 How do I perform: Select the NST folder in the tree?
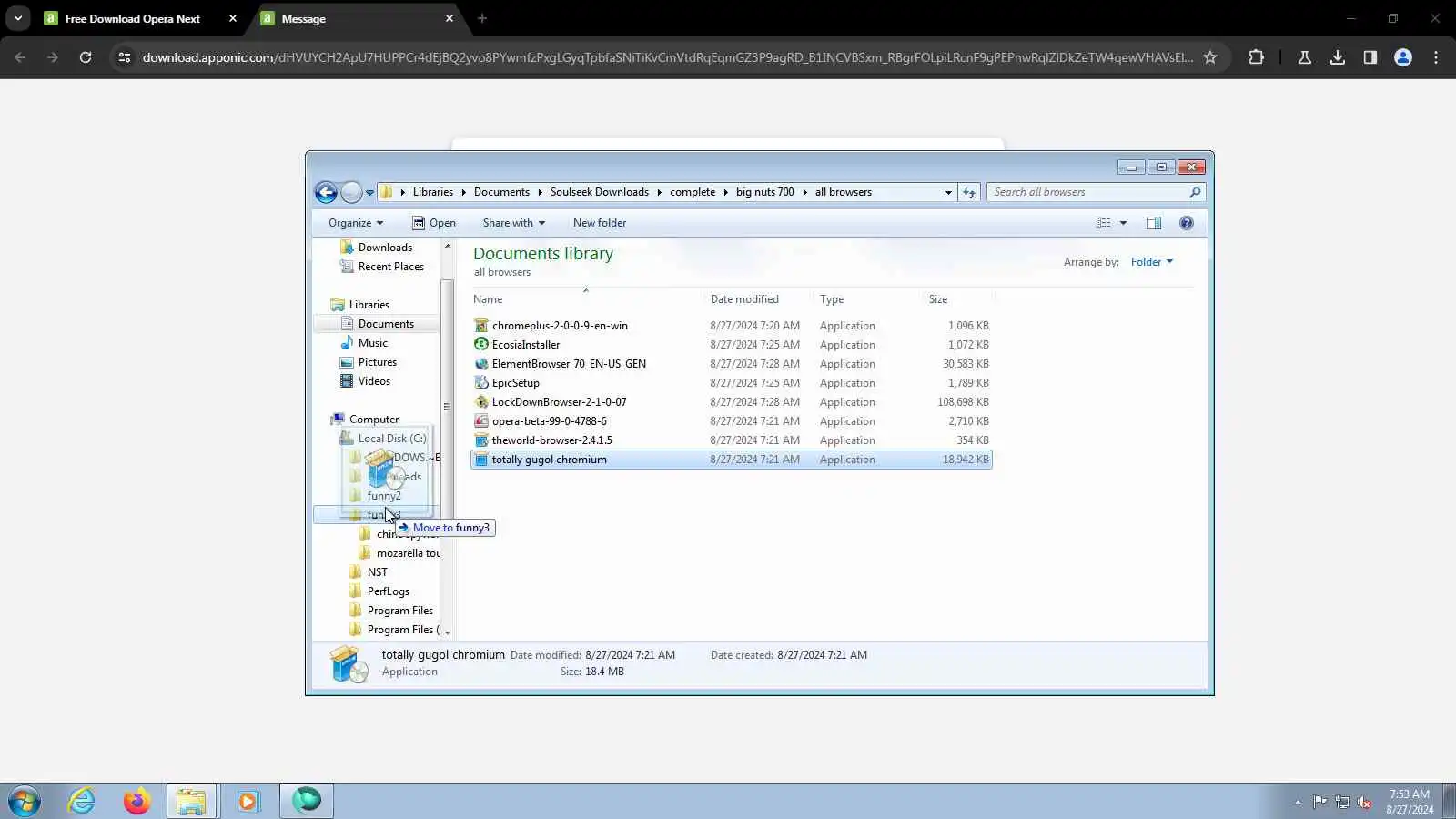coord(378,572)
